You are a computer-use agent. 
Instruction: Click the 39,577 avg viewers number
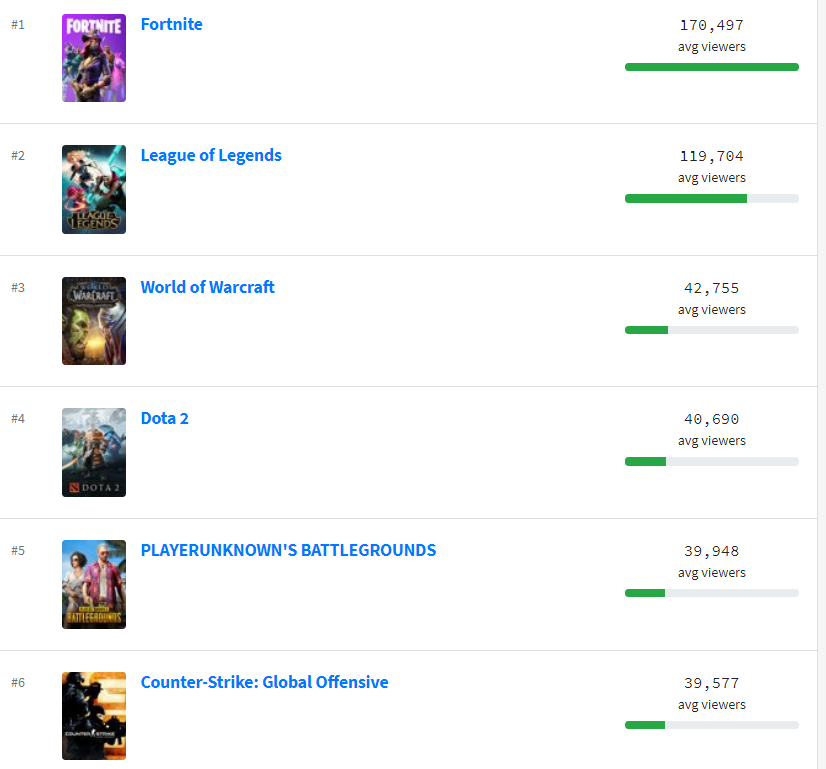pos(711,683)
